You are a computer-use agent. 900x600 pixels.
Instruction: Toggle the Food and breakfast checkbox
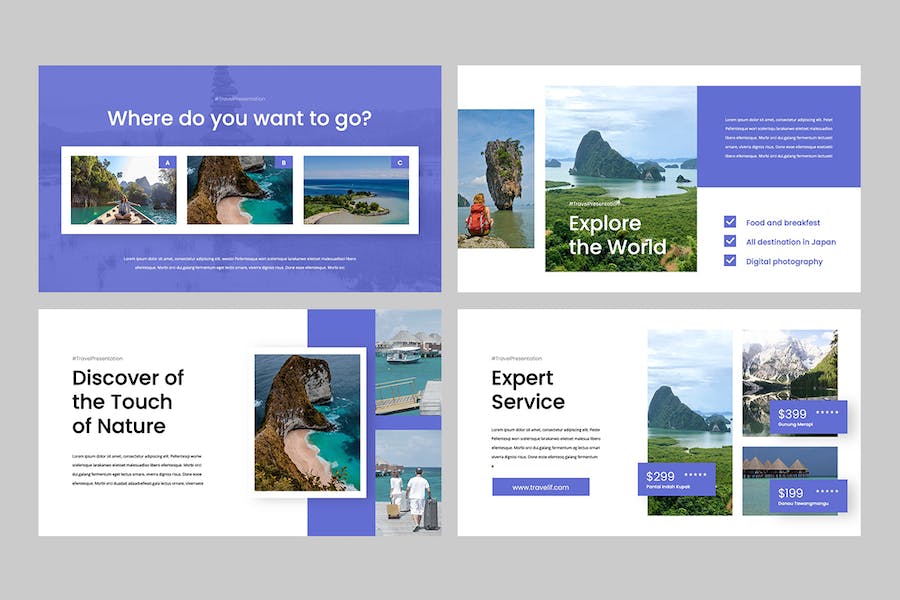coord(730,222)
